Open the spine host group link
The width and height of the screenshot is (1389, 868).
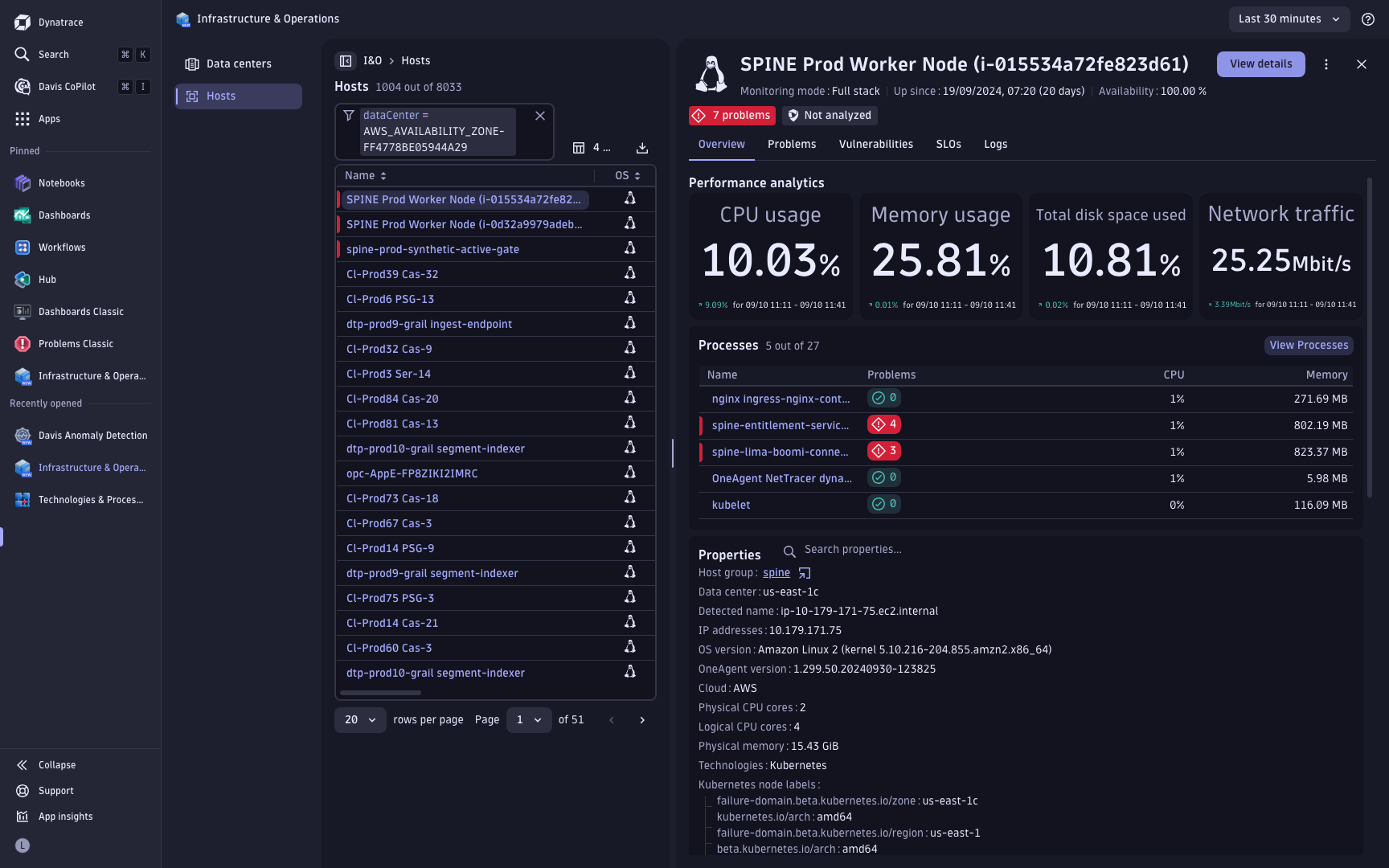776,573
